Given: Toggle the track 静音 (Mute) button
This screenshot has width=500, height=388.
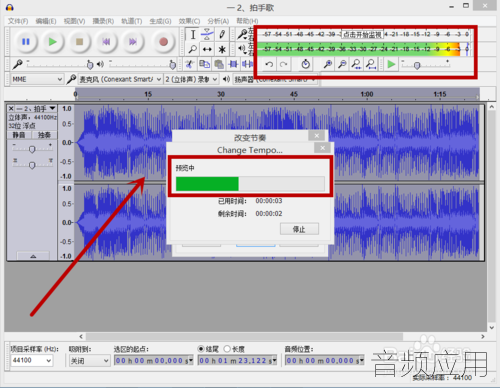Looking at the screenshot, I should 19,135.
